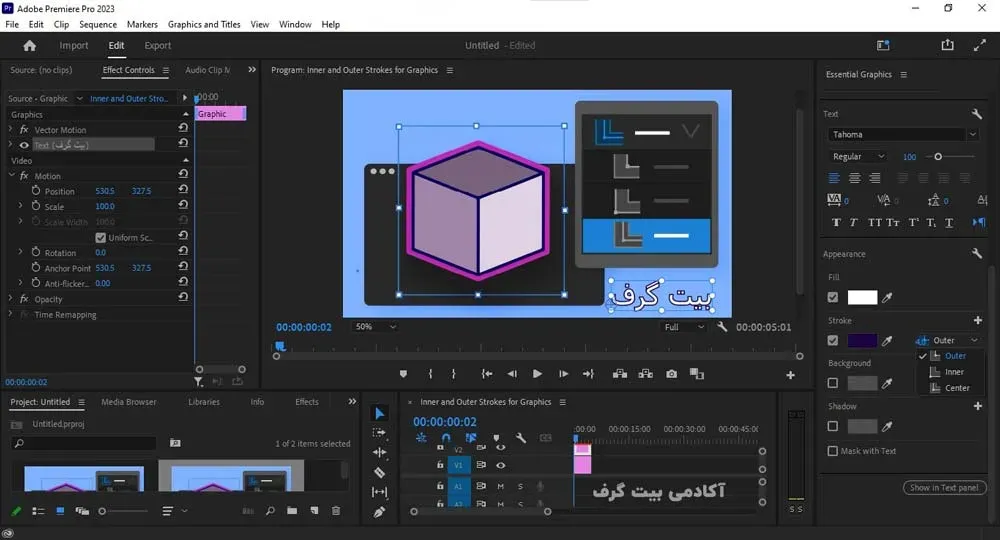Create New Bin folder icon
Screen dimensions: 1000x540
coord(291,511)
